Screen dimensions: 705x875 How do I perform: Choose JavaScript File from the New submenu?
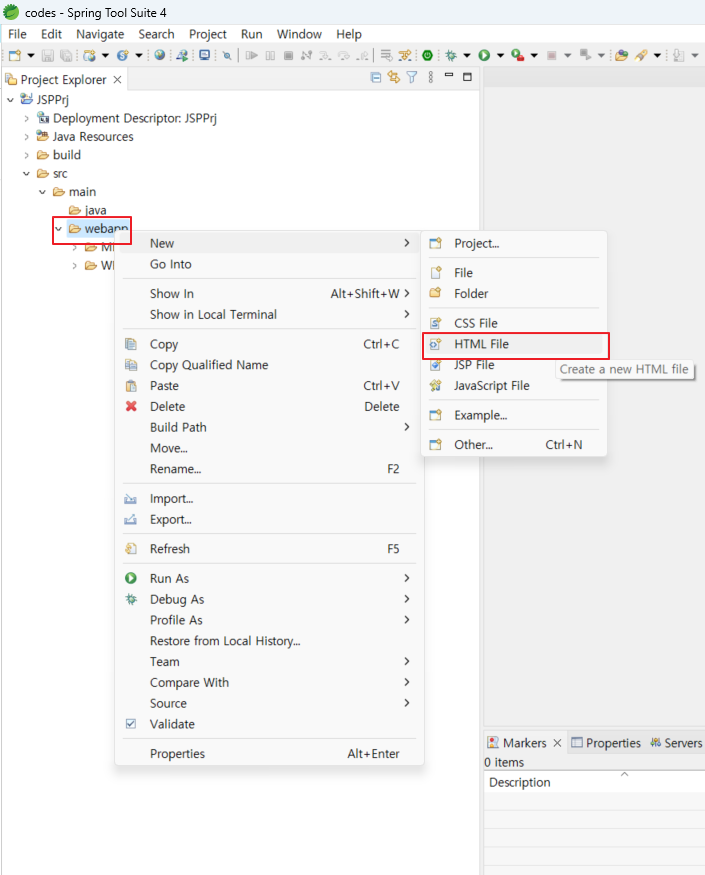click(x=514, y=386)
